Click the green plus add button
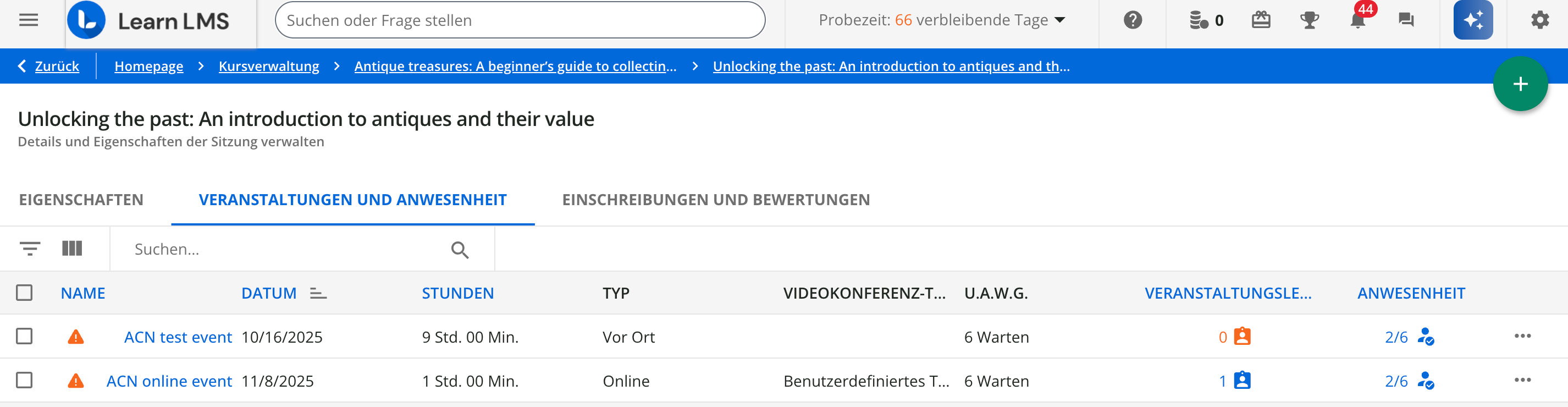 [x=1520, y=84]
